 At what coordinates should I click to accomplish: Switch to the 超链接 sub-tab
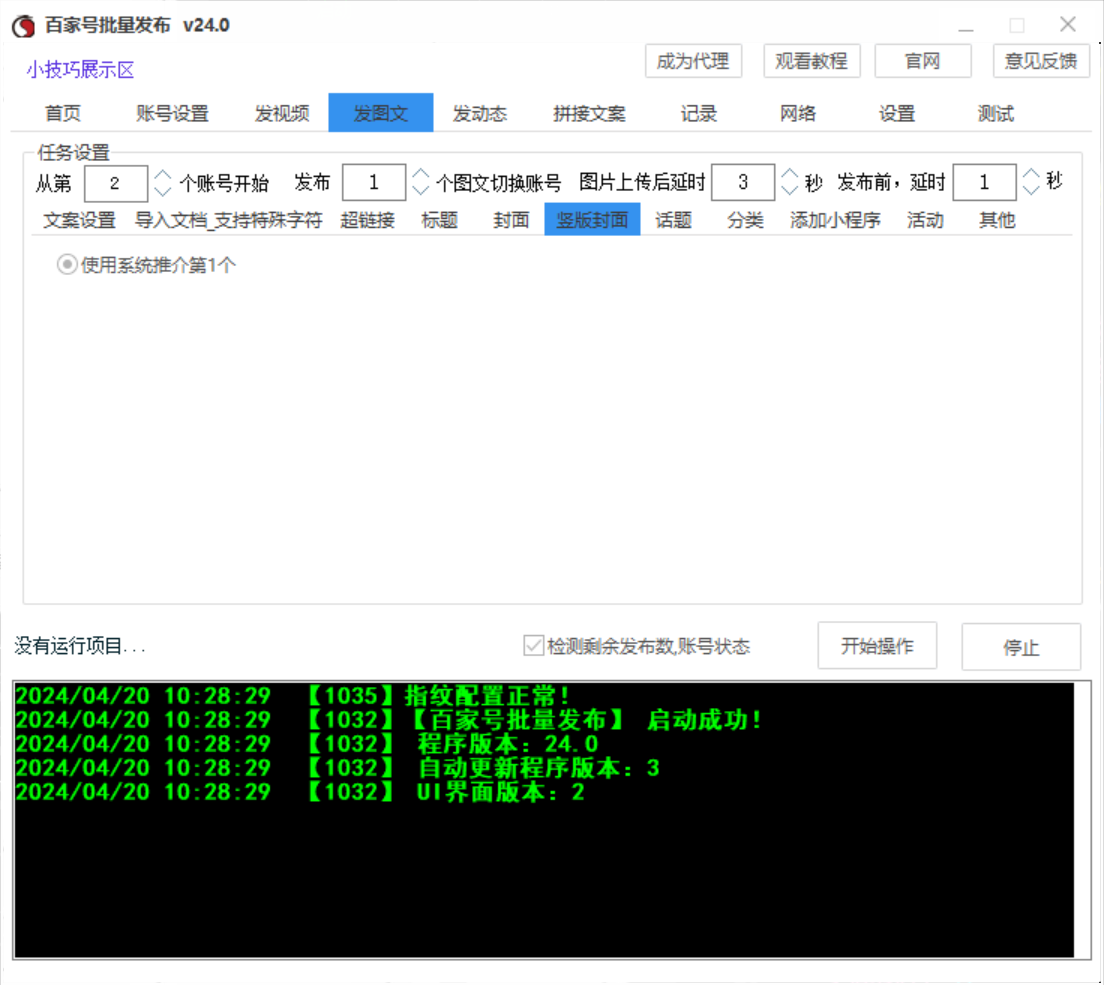[368, 220]
